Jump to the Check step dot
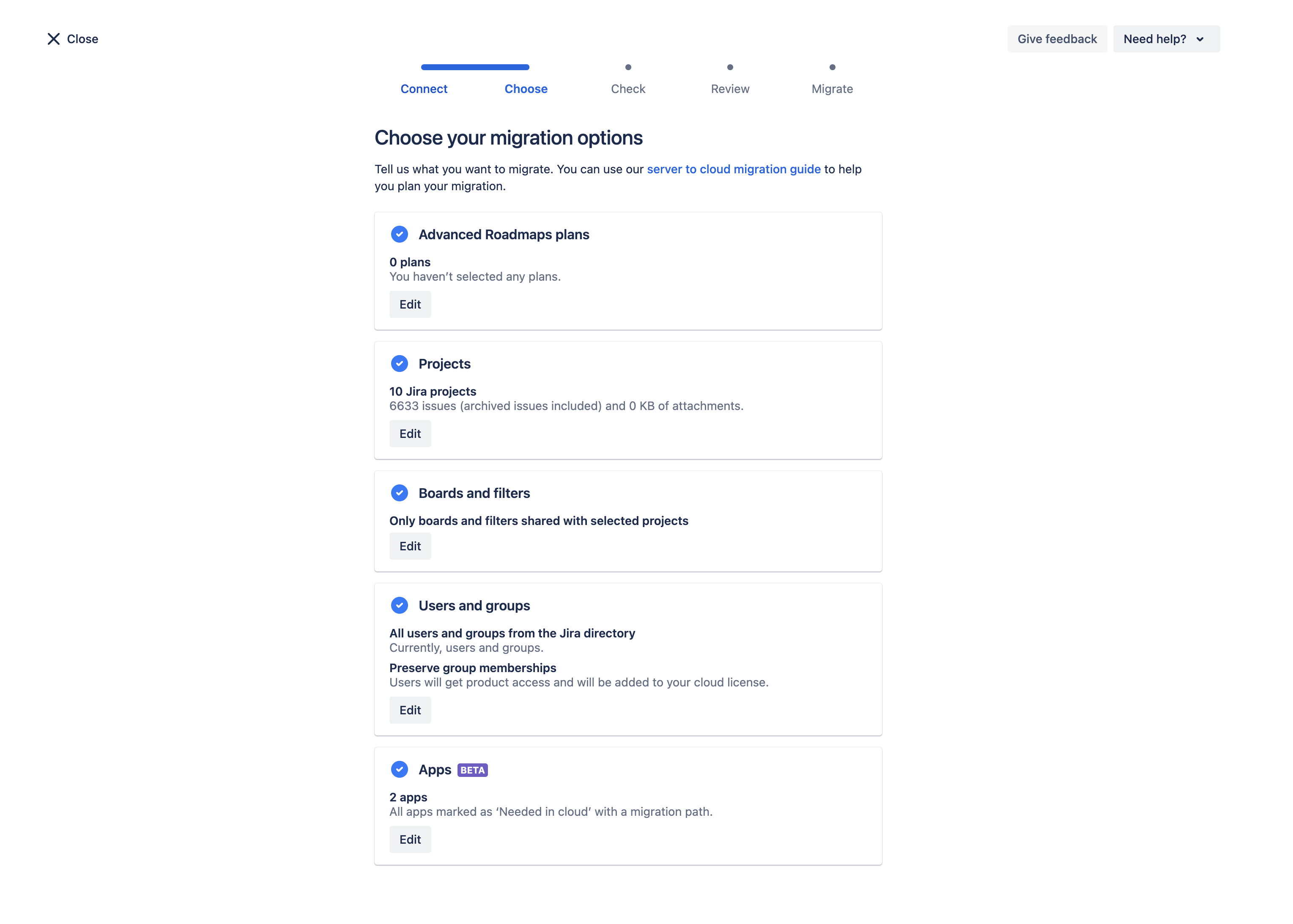The image size is (1293, 924). click(x=628, y=67)
